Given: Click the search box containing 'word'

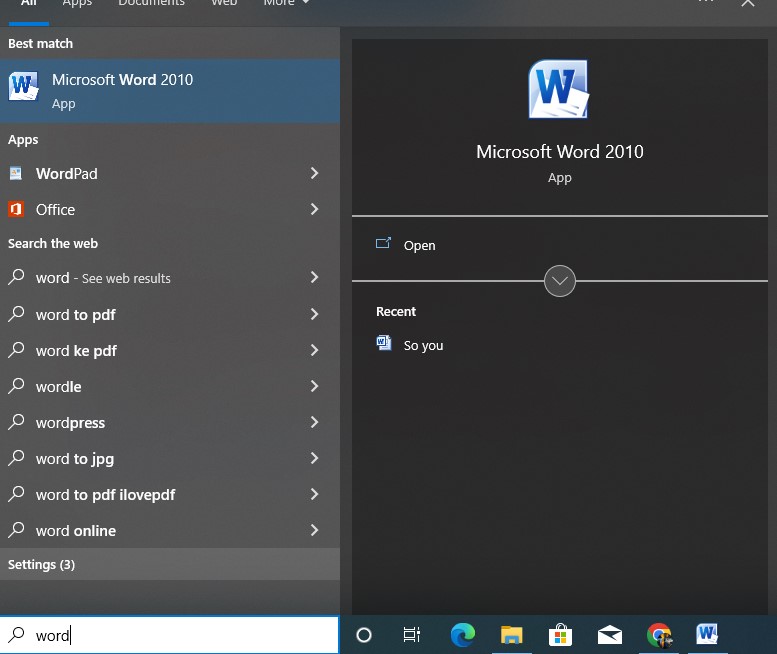Looking at the screenshot, I should point(169,635).
